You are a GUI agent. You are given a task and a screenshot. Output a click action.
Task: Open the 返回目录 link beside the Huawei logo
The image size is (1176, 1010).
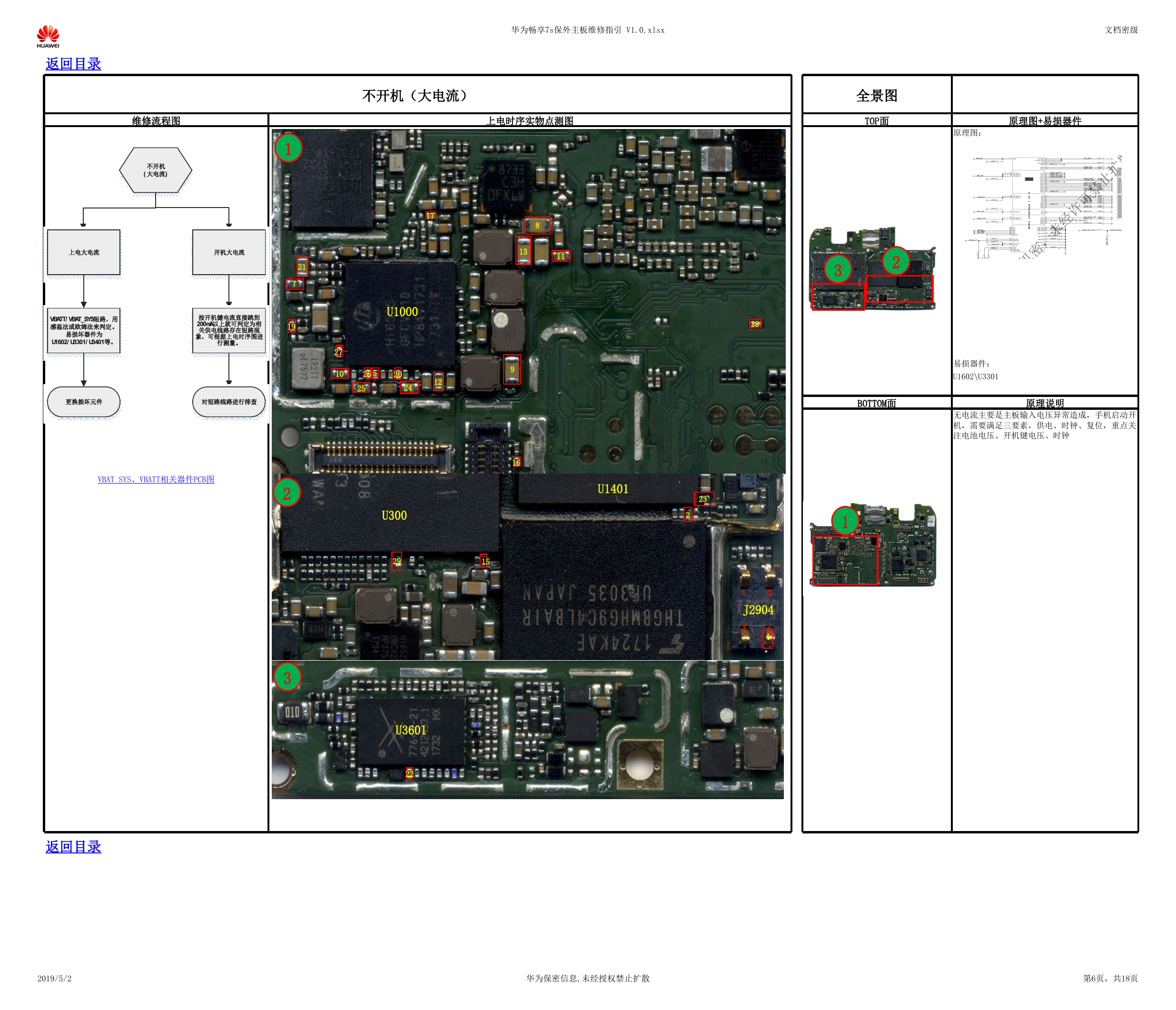point(73,64)
